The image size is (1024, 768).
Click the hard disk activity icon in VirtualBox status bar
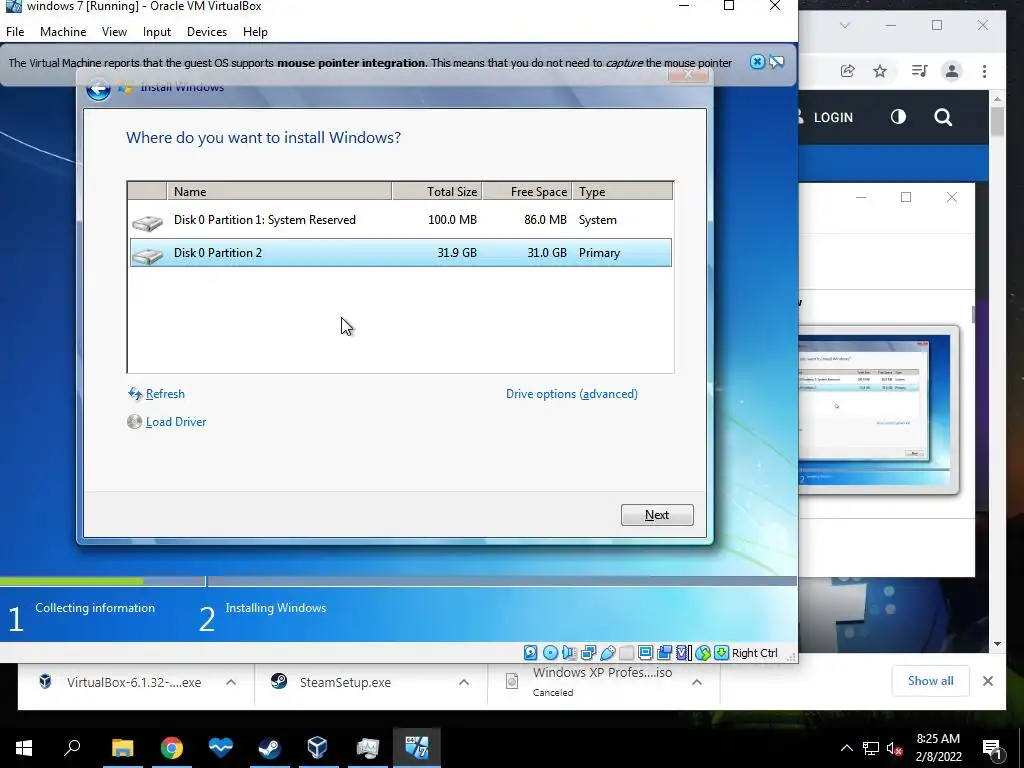click(530, 652)
